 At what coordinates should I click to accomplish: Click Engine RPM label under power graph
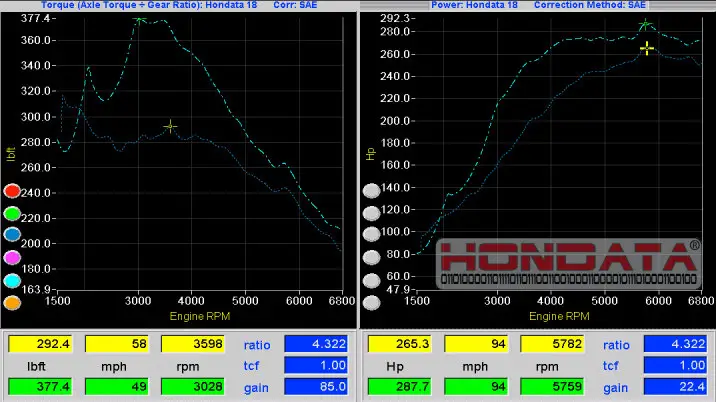pyautogui.click(x=559, y=316)
